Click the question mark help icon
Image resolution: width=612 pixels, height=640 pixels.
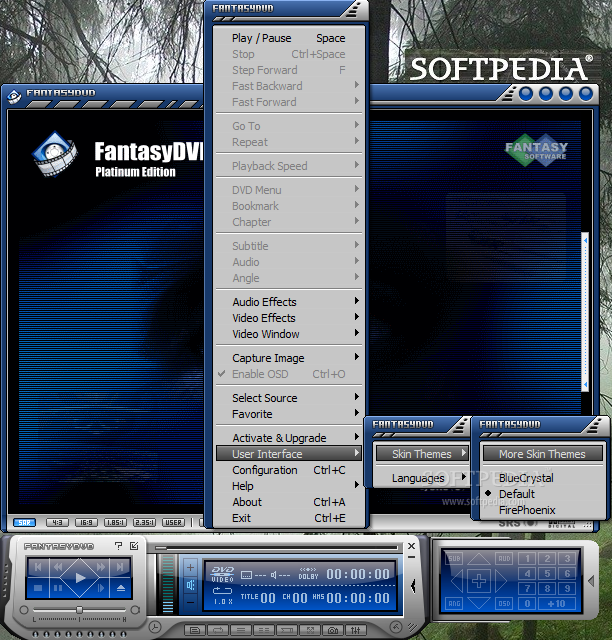pyautogui.click(x=118, y=546)
